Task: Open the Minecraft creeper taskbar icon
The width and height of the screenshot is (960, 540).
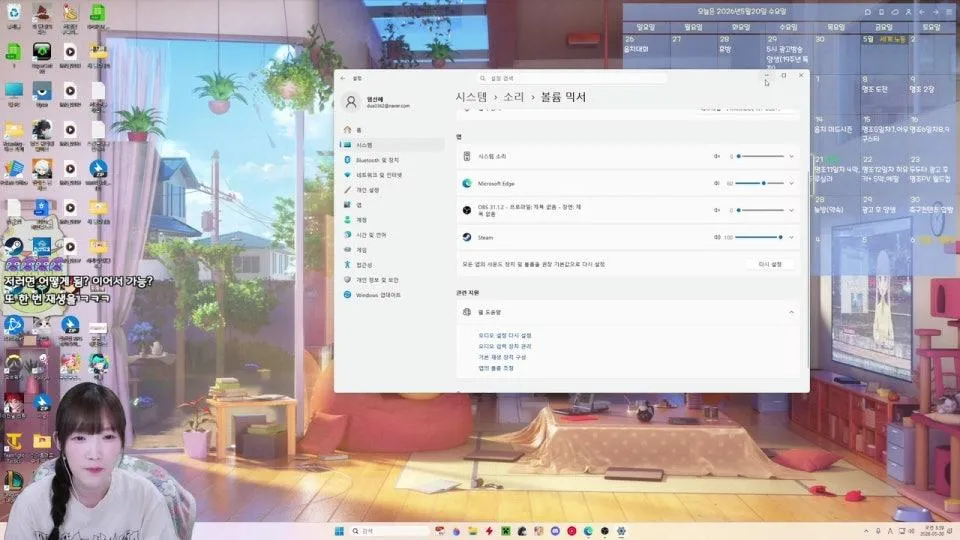Action: [506, 531]
